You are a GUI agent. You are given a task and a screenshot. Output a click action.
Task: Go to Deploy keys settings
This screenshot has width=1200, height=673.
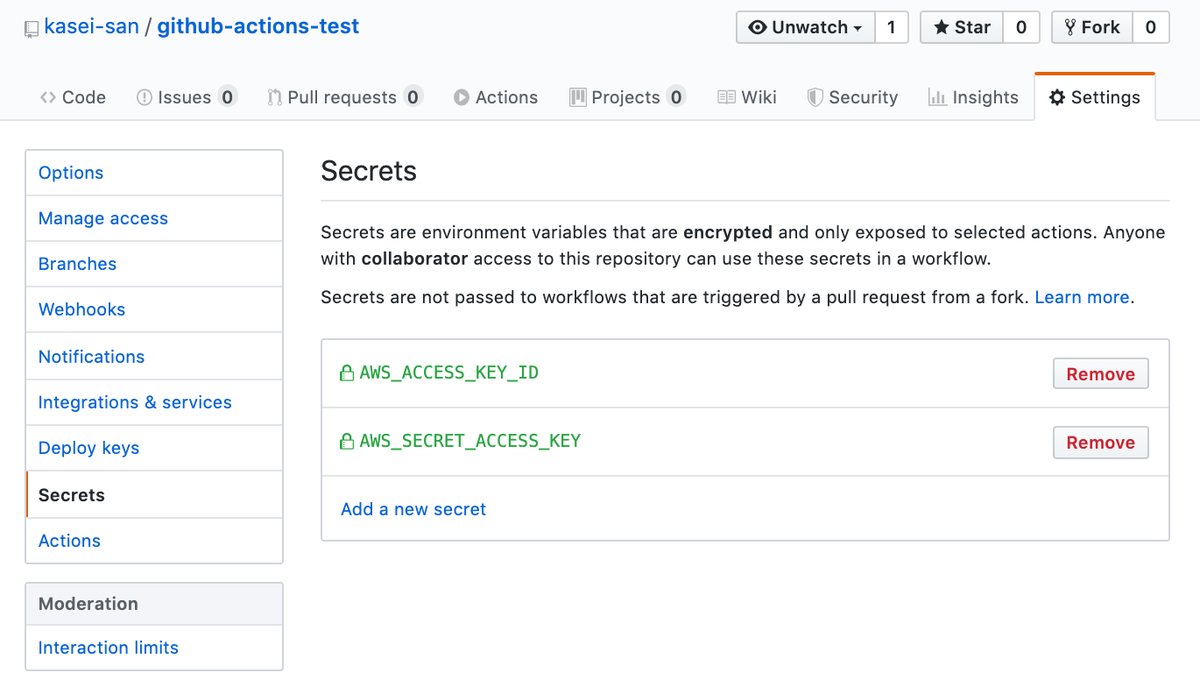[154, 448]
